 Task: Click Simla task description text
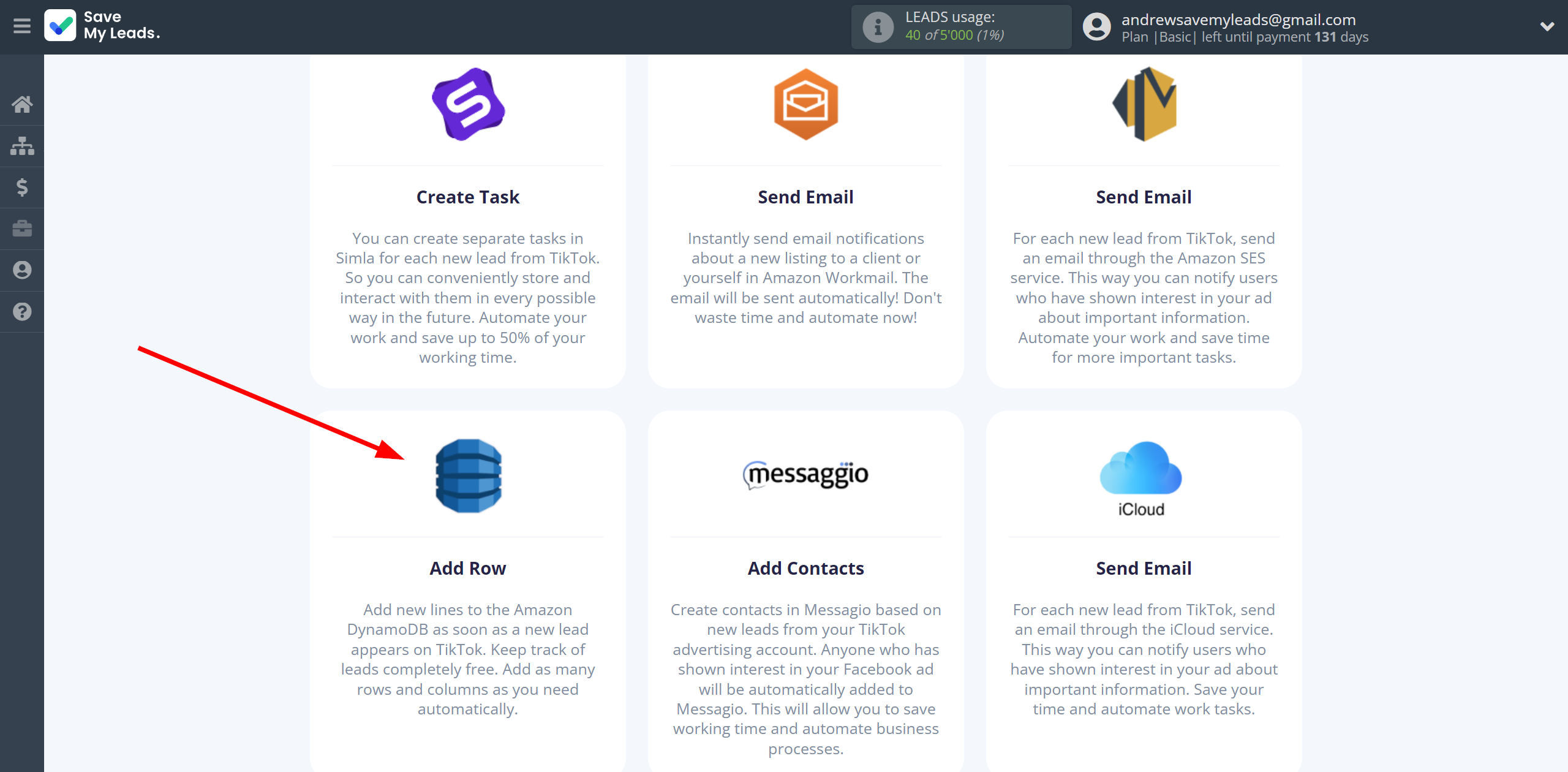click(468, 298)
